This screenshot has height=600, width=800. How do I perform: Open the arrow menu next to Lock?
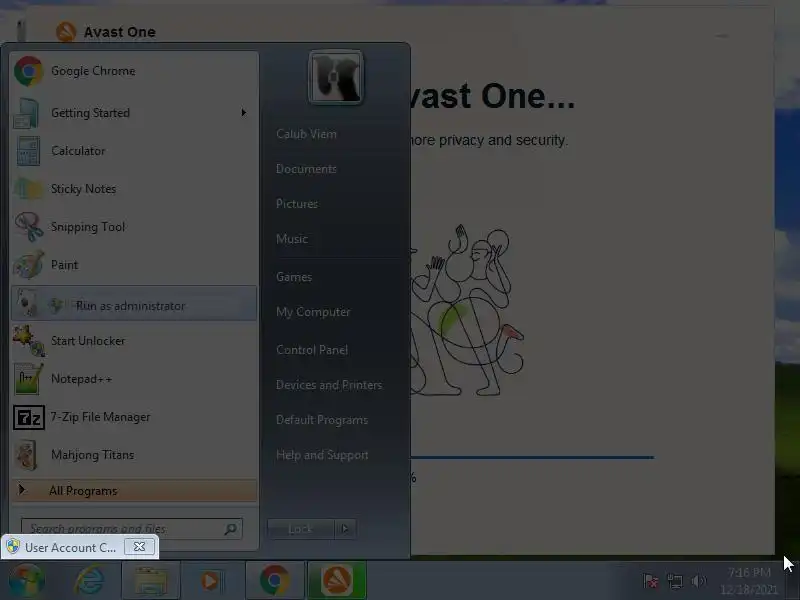click(345, 529)
